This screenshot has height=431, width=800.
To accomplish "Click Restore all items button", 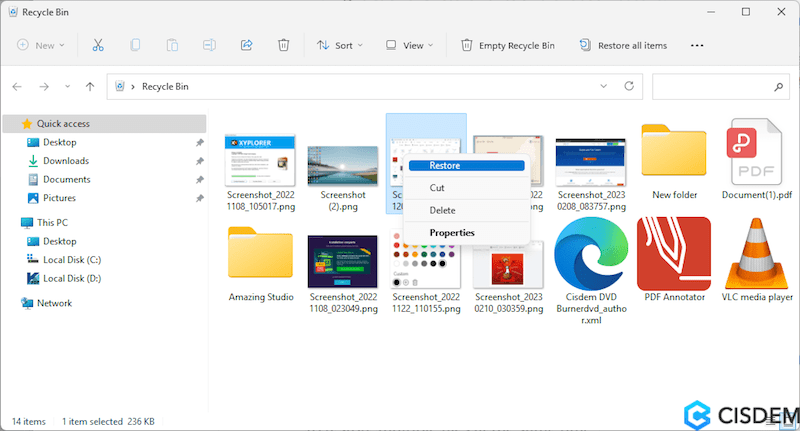I will click(623, 45).
